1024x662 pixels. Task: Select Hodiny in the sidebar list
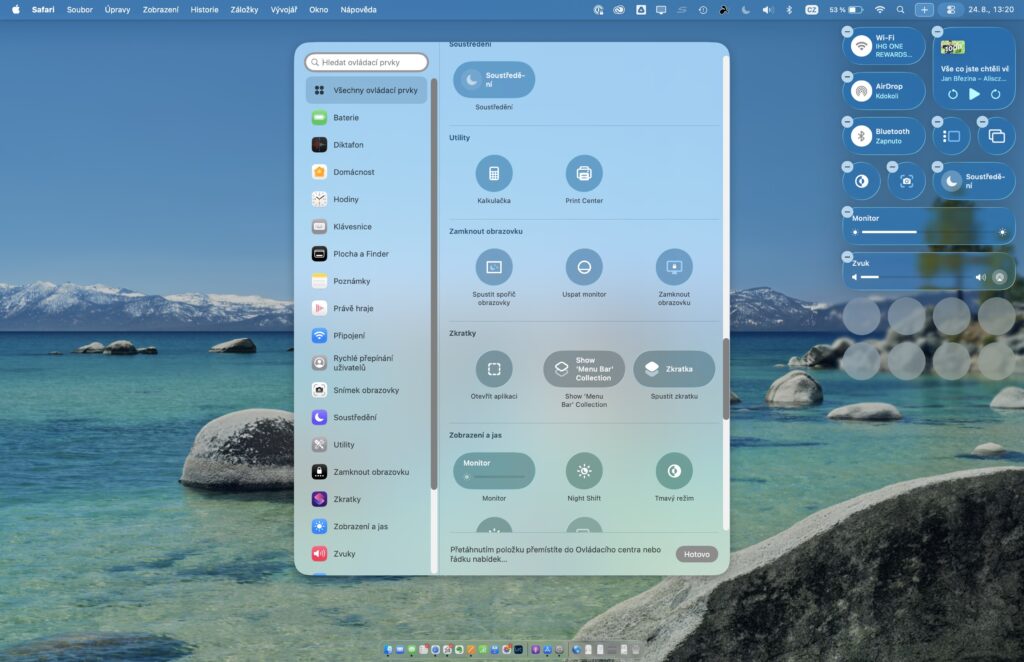point(366,199)
